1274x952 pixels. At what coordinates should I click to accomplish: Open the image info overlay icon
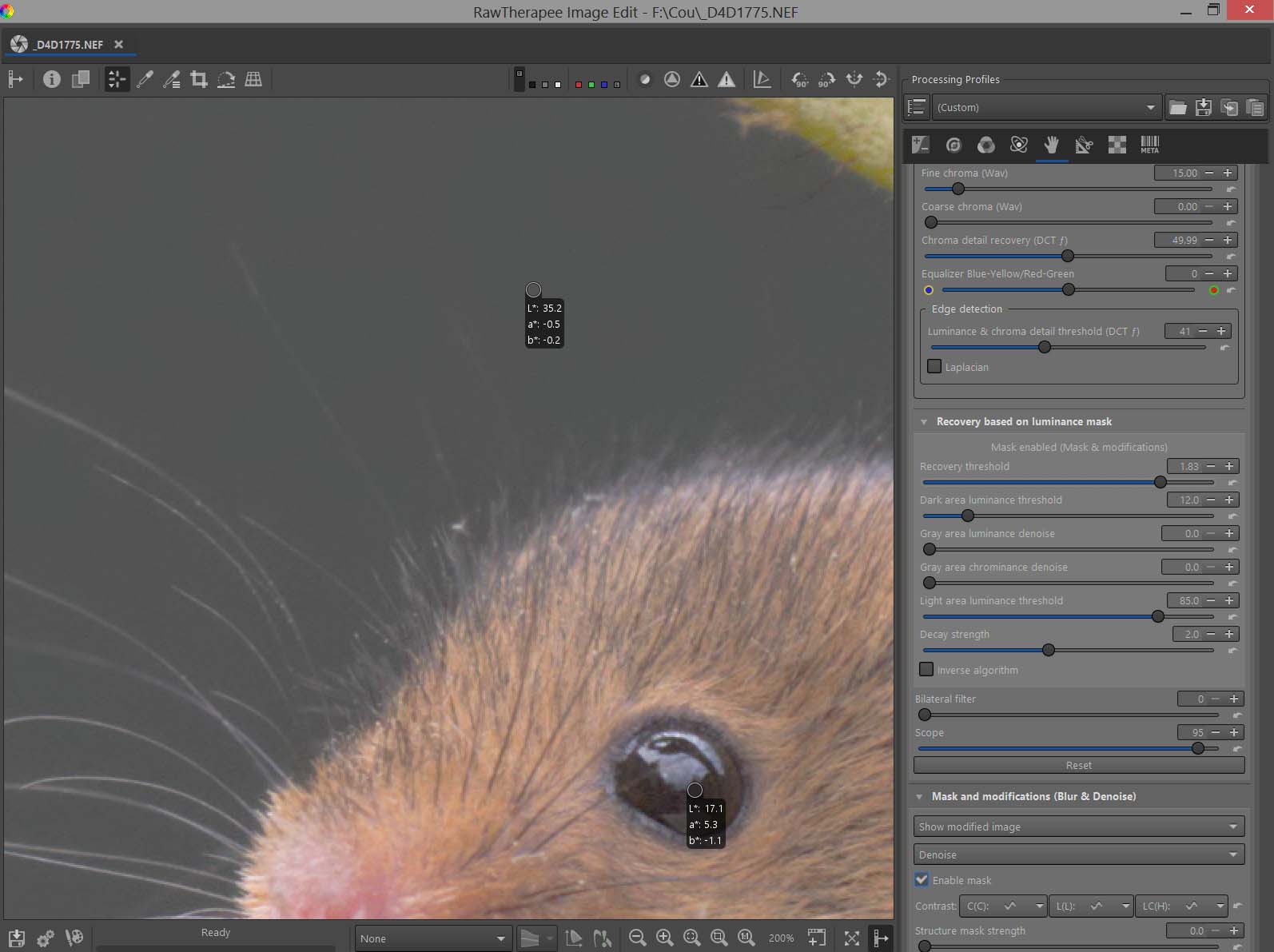(x=52, y=79)
